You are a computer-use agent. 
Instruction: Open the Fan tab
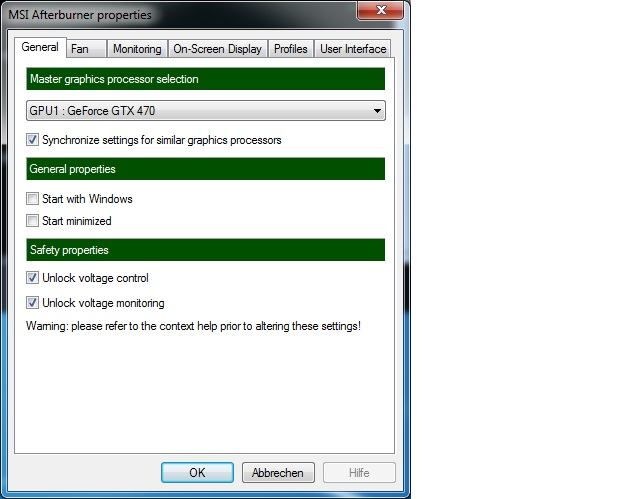(x=86, y=49)
